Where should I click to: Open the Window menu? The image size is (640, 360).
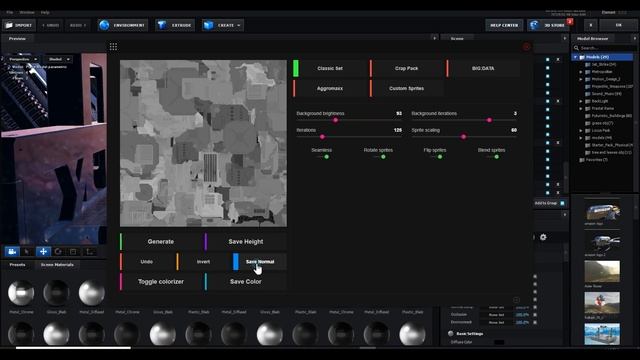click(27, 13)
